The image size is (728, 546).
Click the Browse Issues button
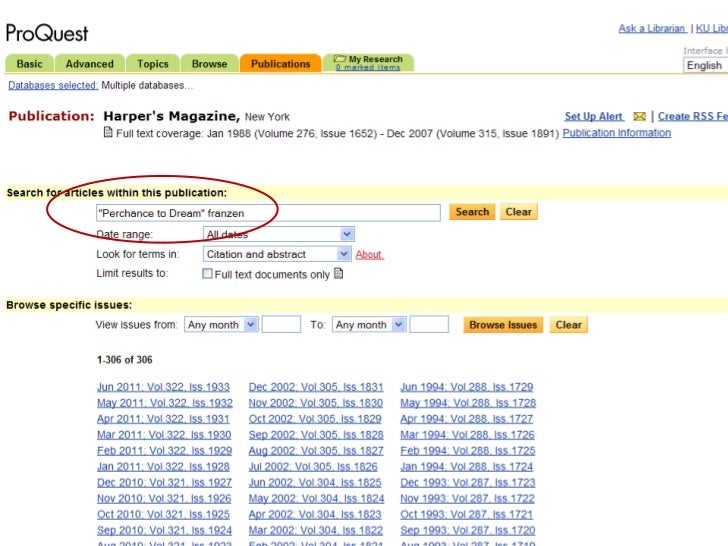[x=503, y=325]
